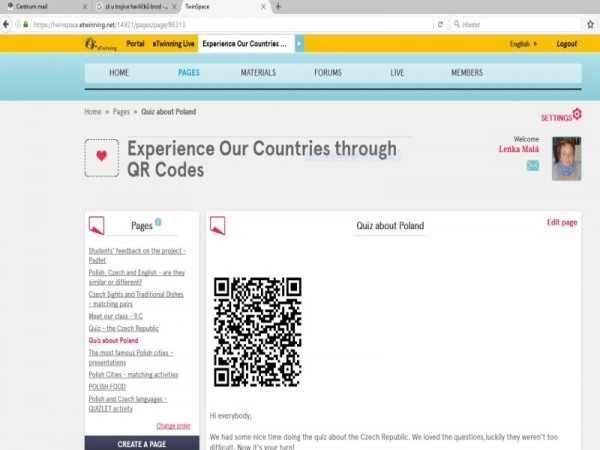Open a new browser tab with plus icon
The height and width of the screenshot is (450, 600).
pyautogui.click(x=278, y=7)
